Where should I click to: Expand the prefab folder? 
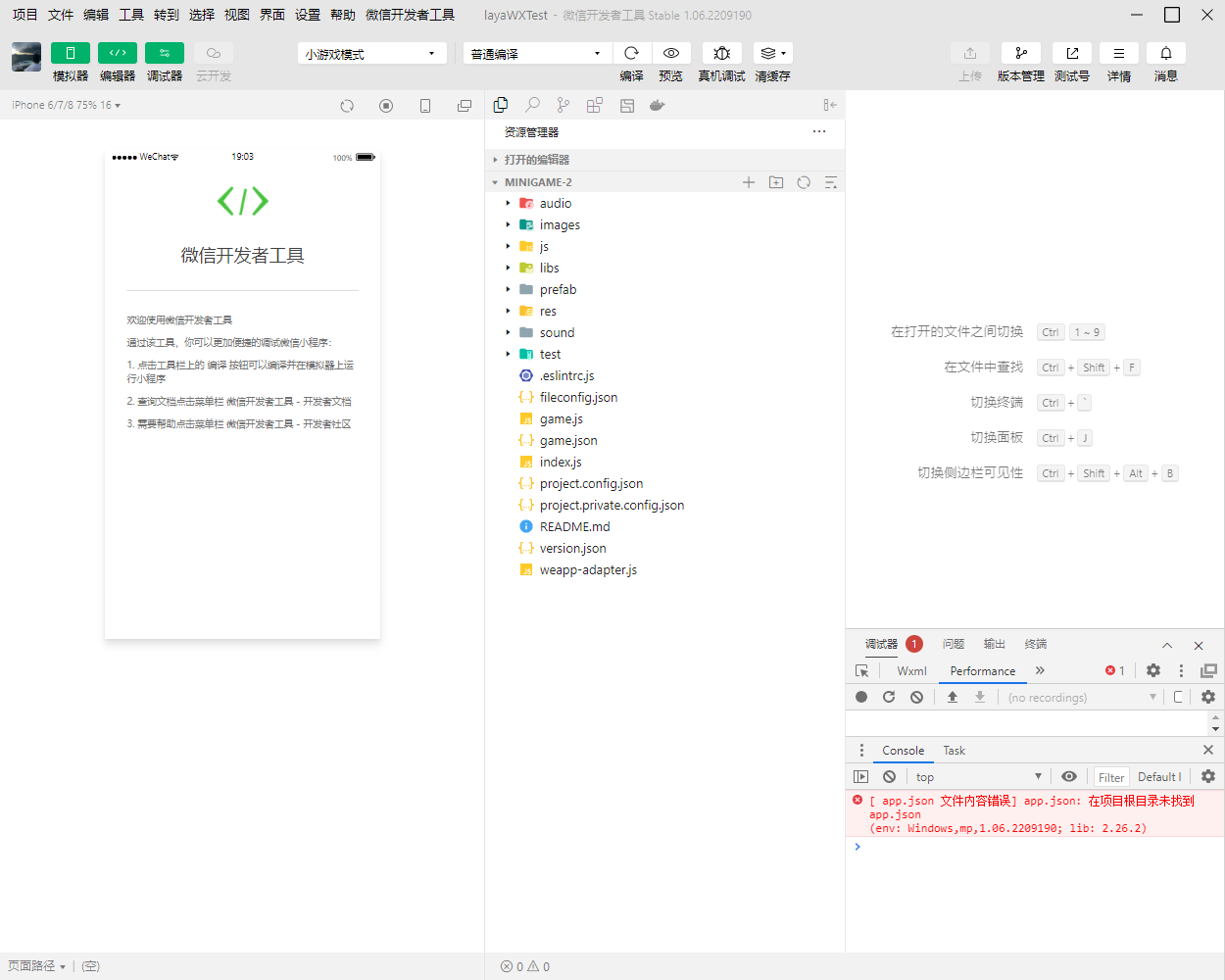tap(664, 289)
